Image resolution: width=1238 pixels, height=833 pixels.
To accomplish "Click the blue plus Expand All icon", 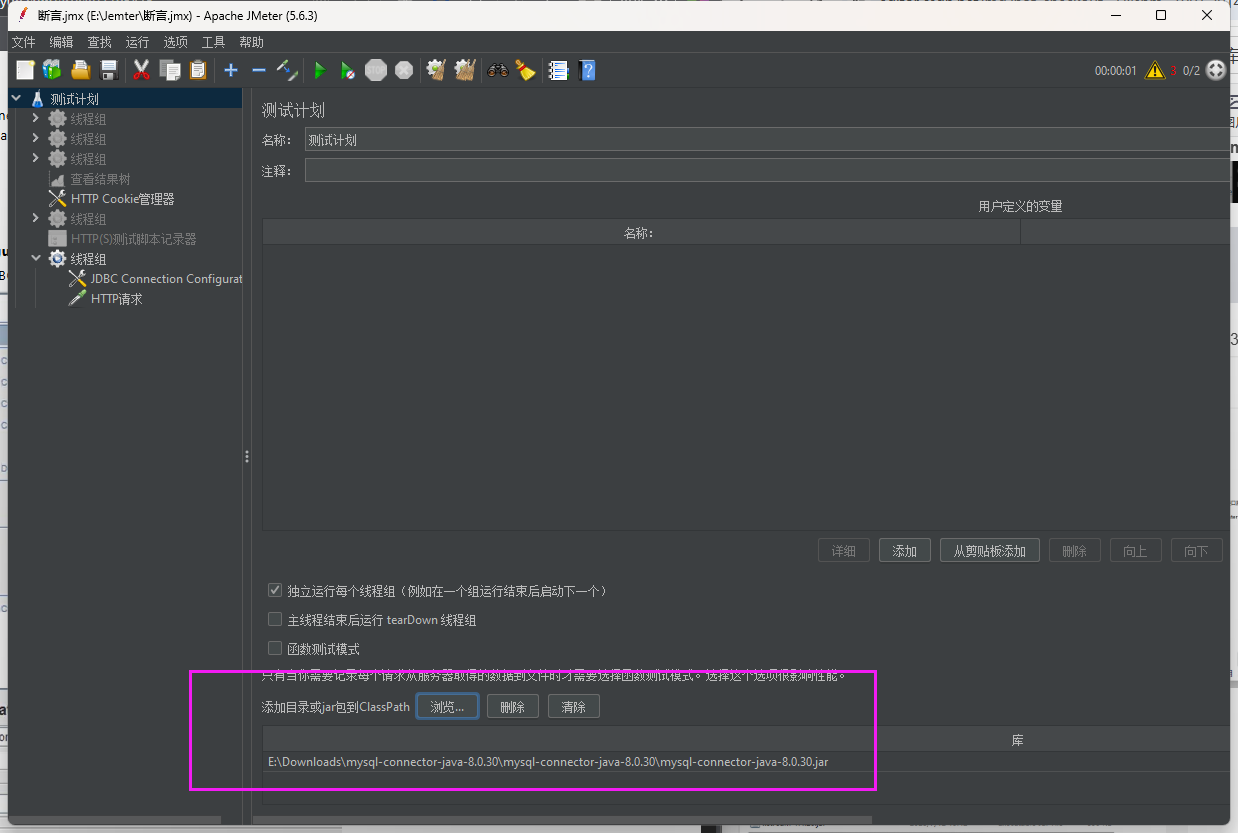I will coord(231,70).
